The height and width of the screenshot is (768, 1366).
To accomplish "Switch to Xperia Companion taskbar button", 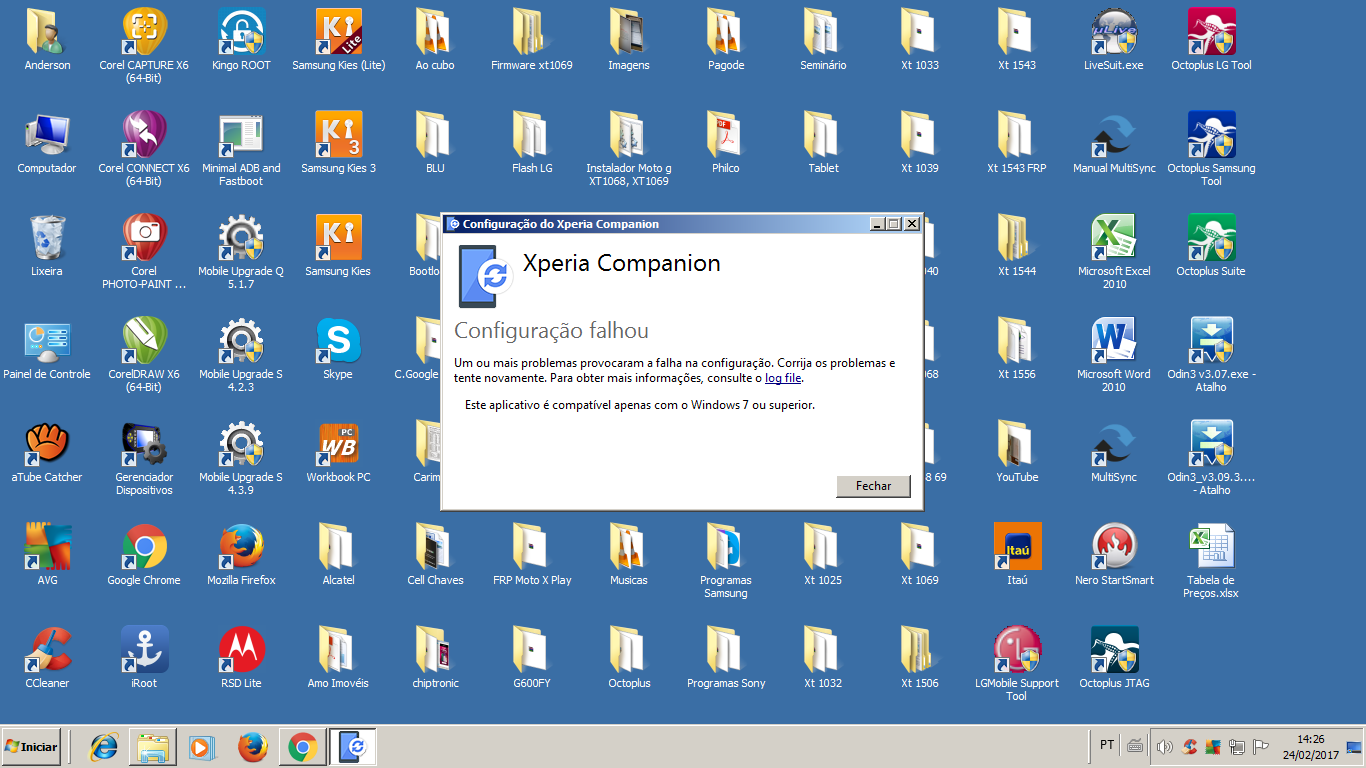I will [x=352, y=747].
